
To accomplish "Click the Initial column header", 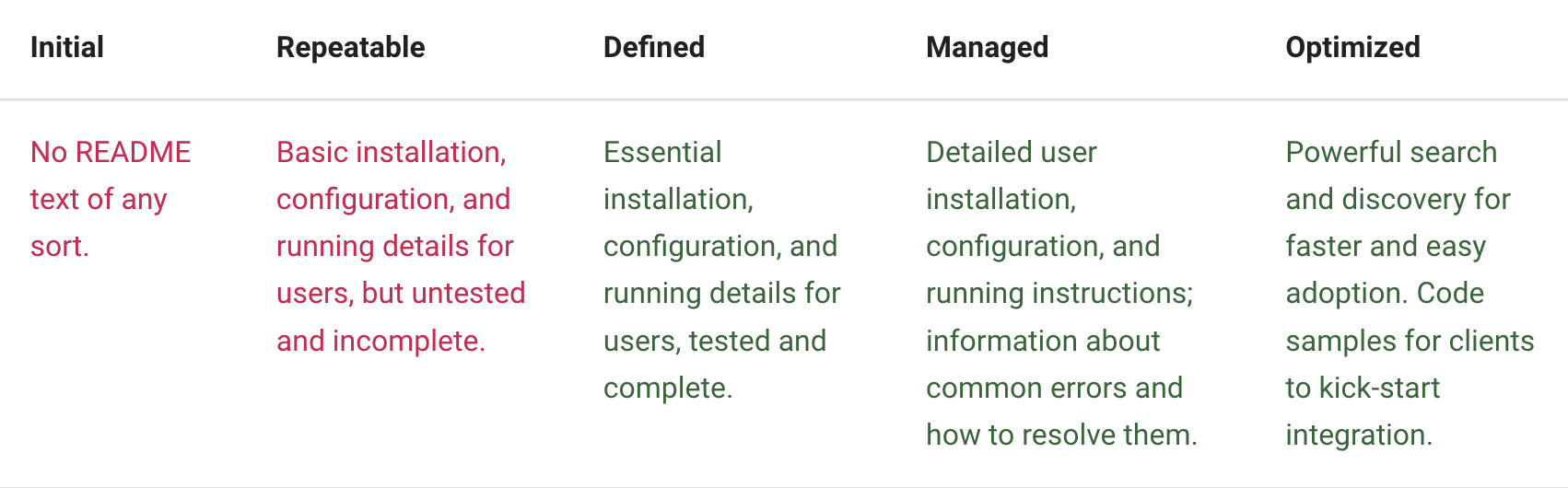I will (x=66, y=47).
